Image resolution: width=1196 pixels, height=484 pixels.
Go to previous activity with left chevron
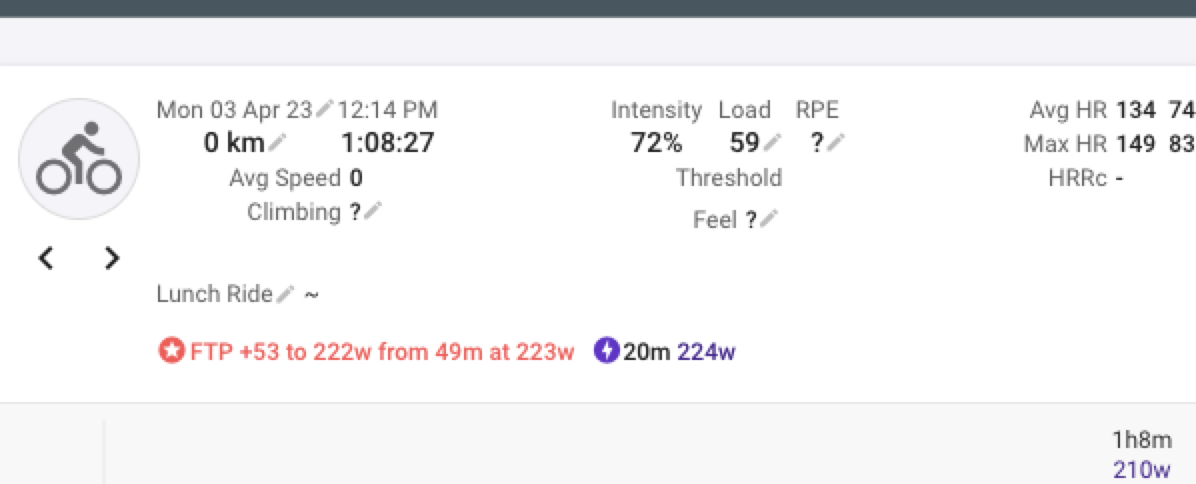click(47, 259)
